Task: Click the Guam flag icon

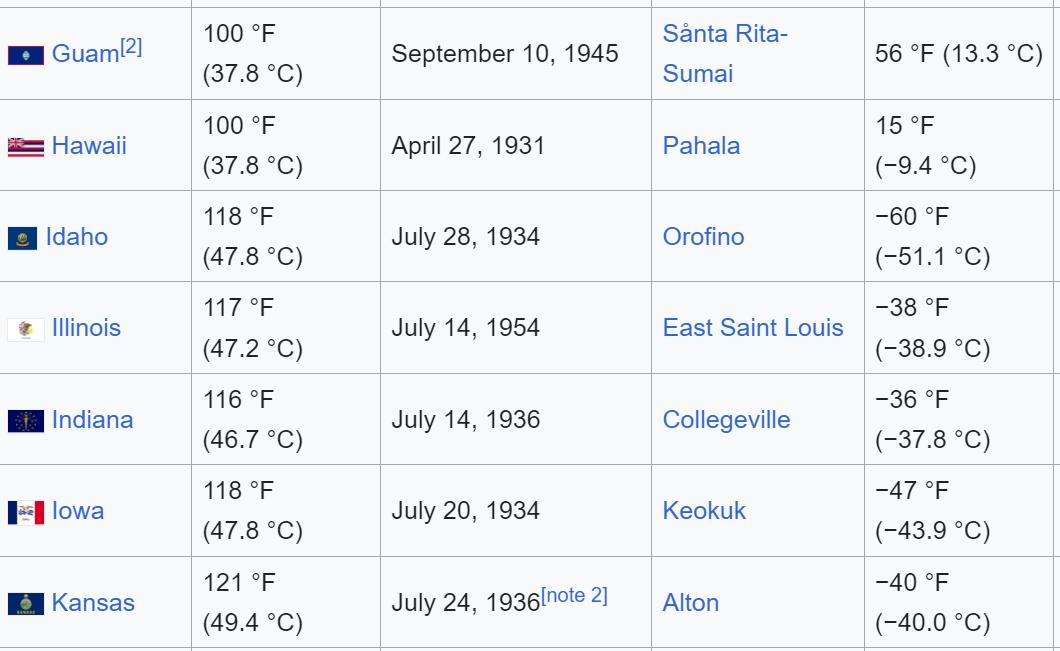Action: click(26, 55)
